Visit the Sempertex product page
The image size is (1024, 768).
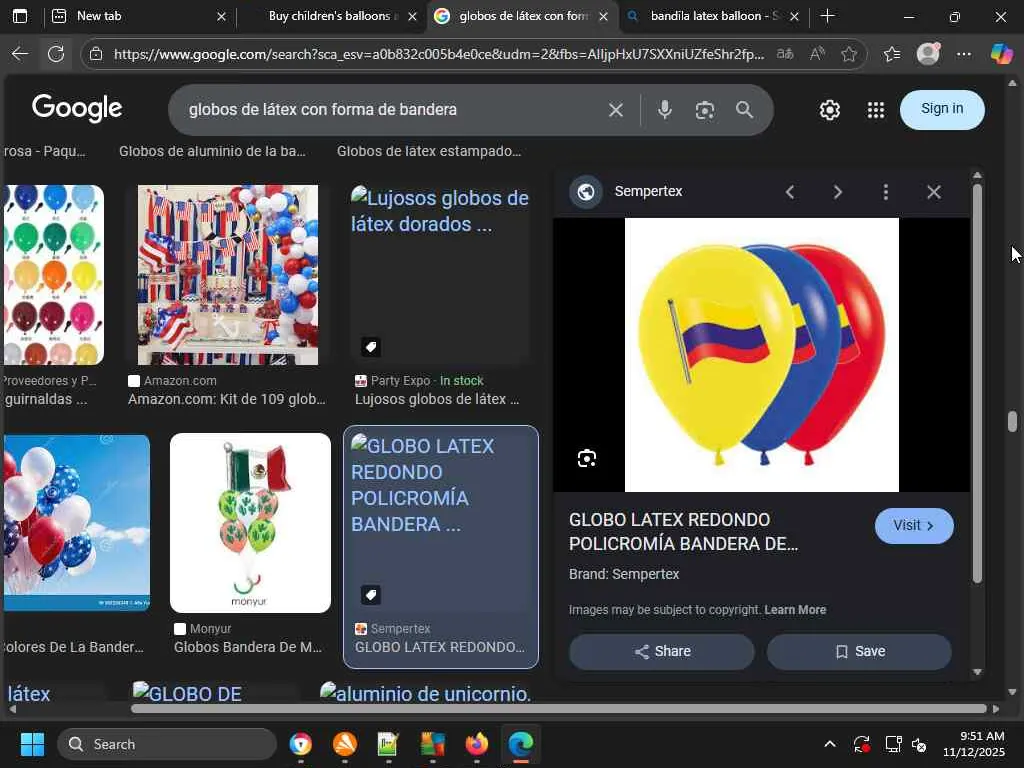point(914,526)
